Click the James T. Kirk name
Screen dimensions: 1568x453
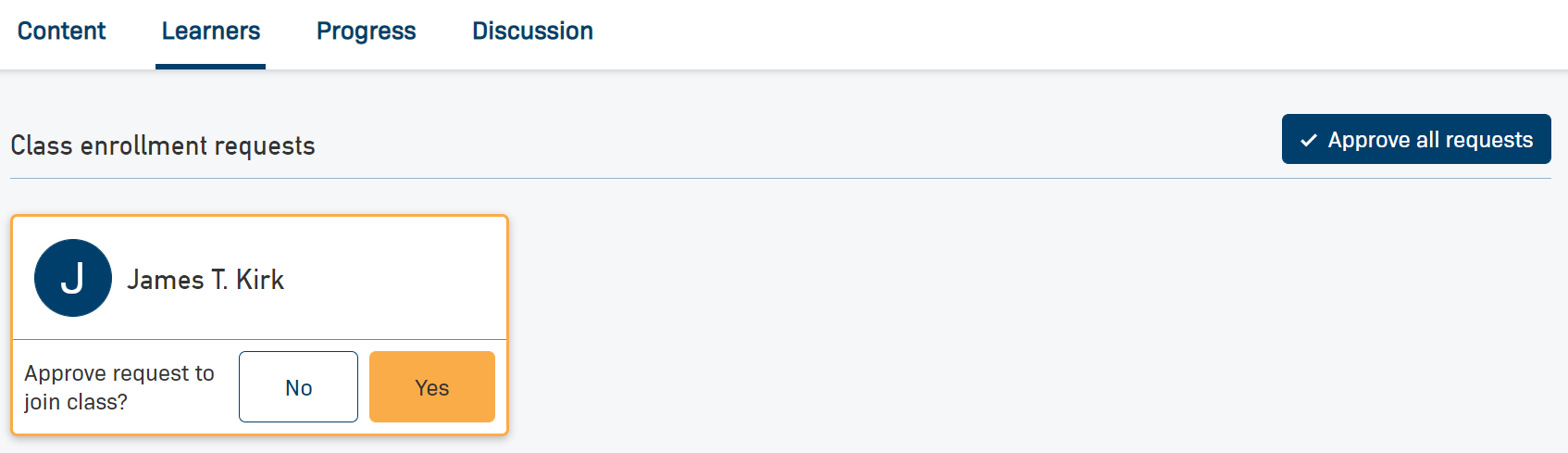pos(205,280)
